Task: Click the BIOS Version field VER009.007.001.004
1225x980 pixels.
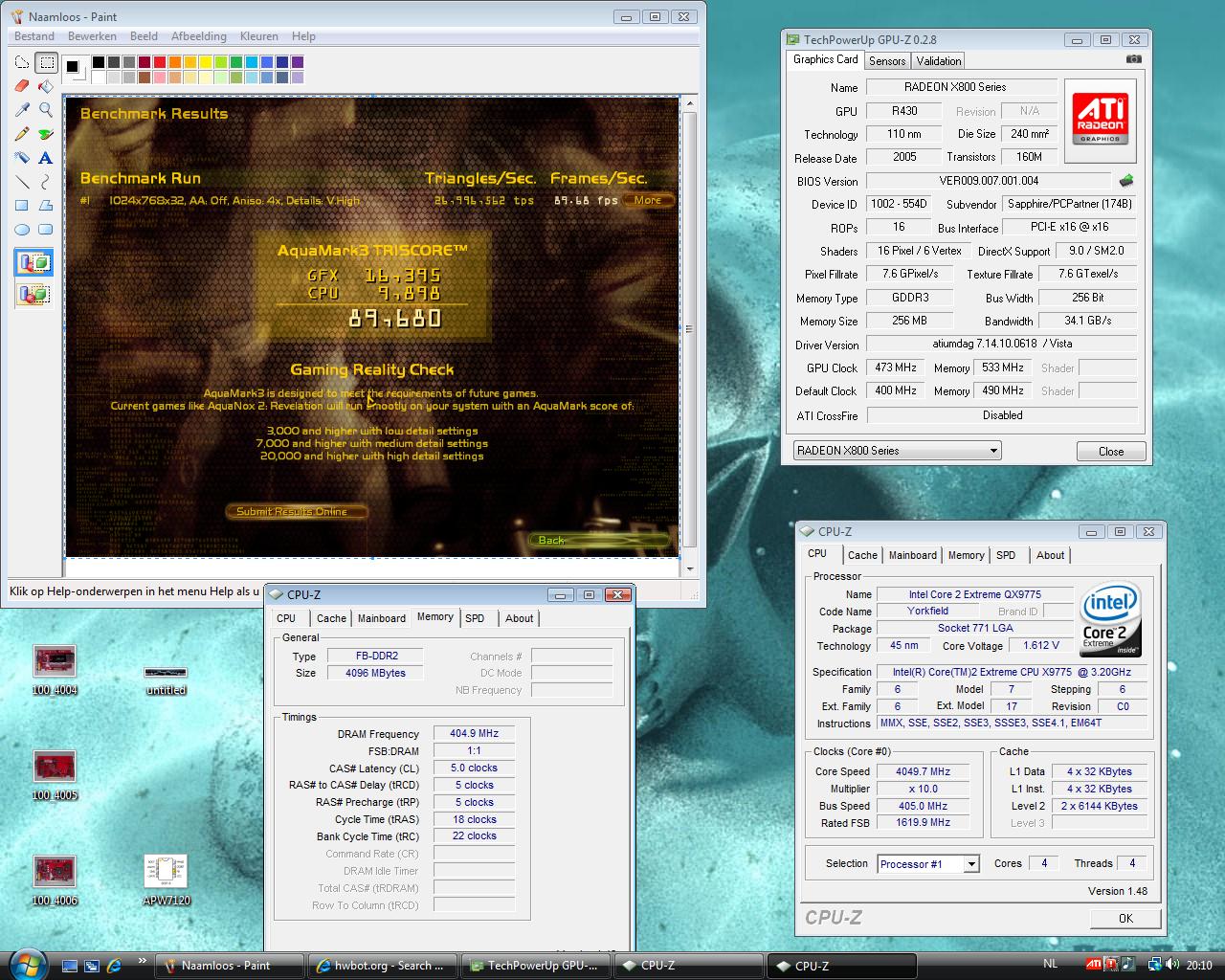Action: click(x=989, y=180)
